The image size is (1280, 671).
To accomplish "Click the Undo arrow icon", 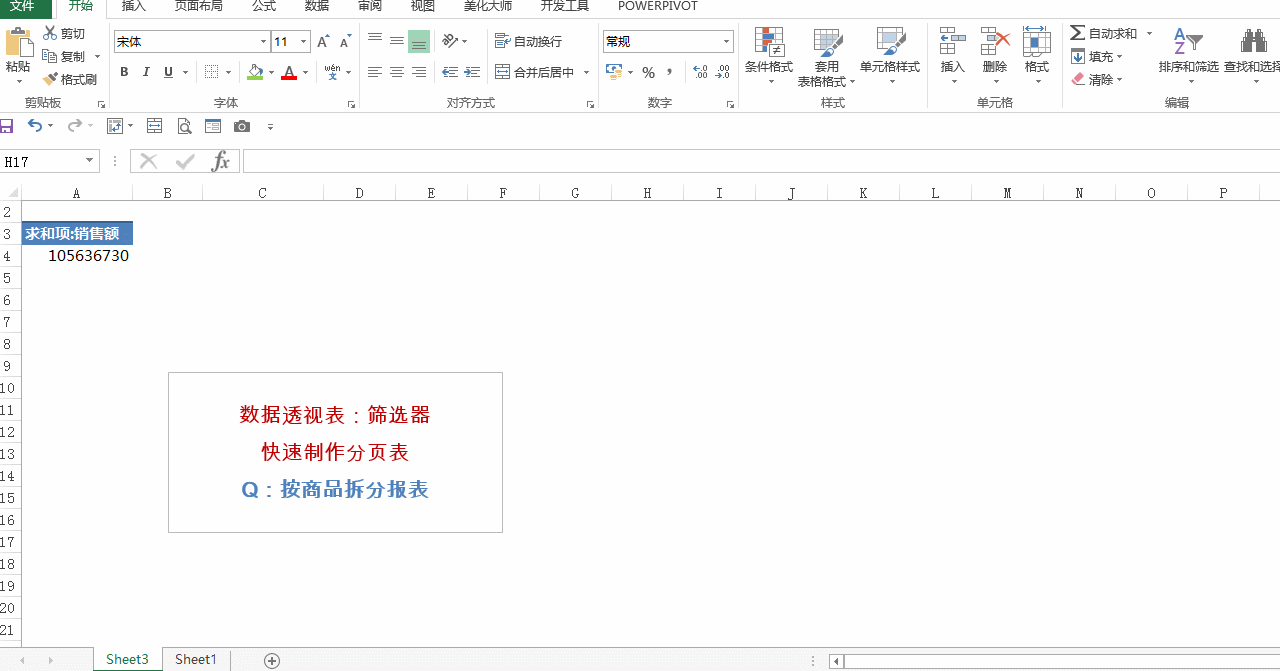I will click(x=34, y=126).
